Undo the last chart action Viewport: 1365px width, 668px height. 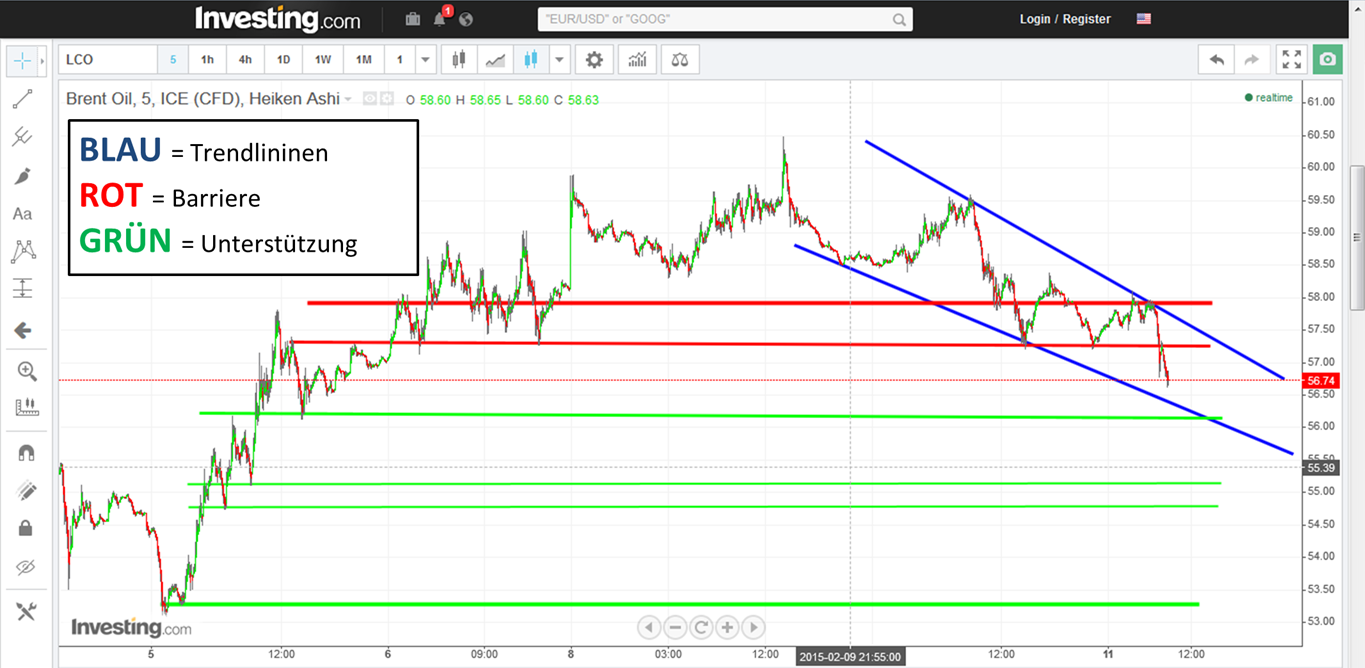[x=1216, y=59]
